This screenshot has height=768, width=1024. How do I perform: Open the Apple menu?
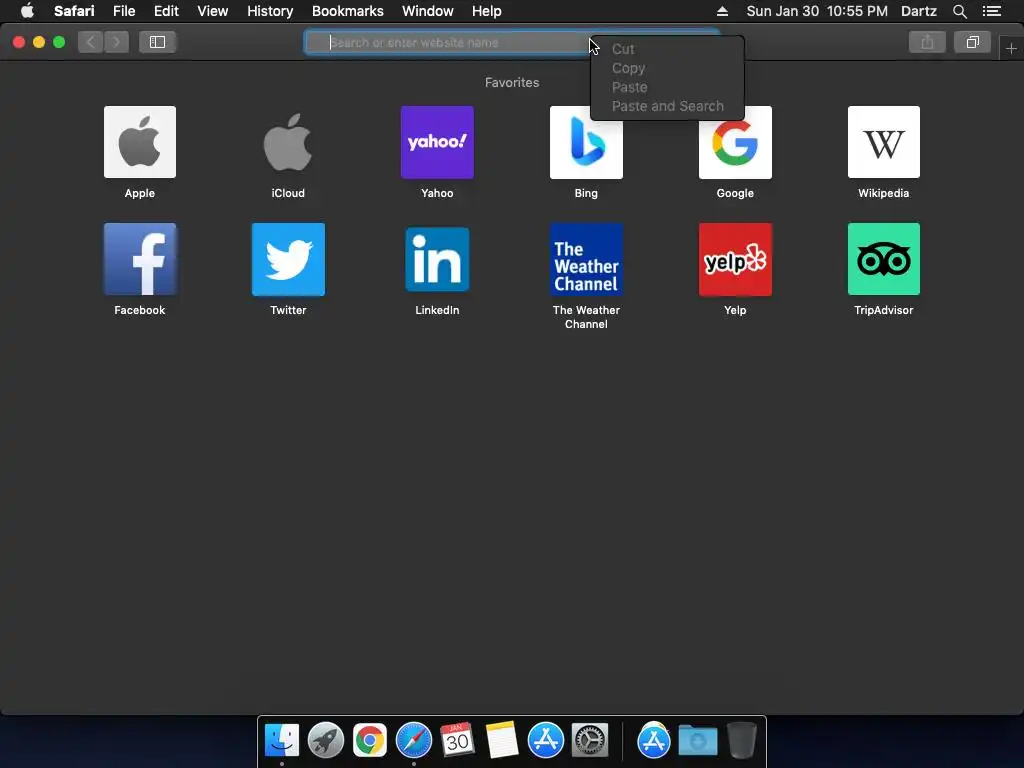tap(27, 11)
